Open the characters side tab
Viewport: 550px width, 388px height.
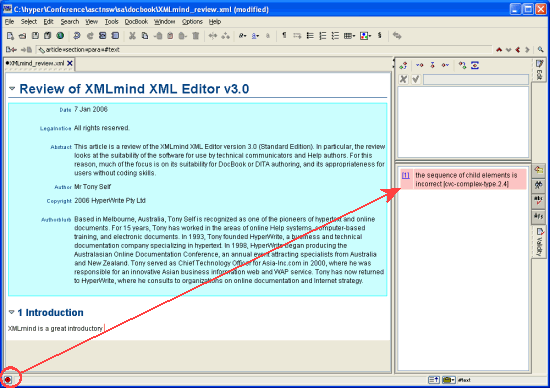(538, 216)
